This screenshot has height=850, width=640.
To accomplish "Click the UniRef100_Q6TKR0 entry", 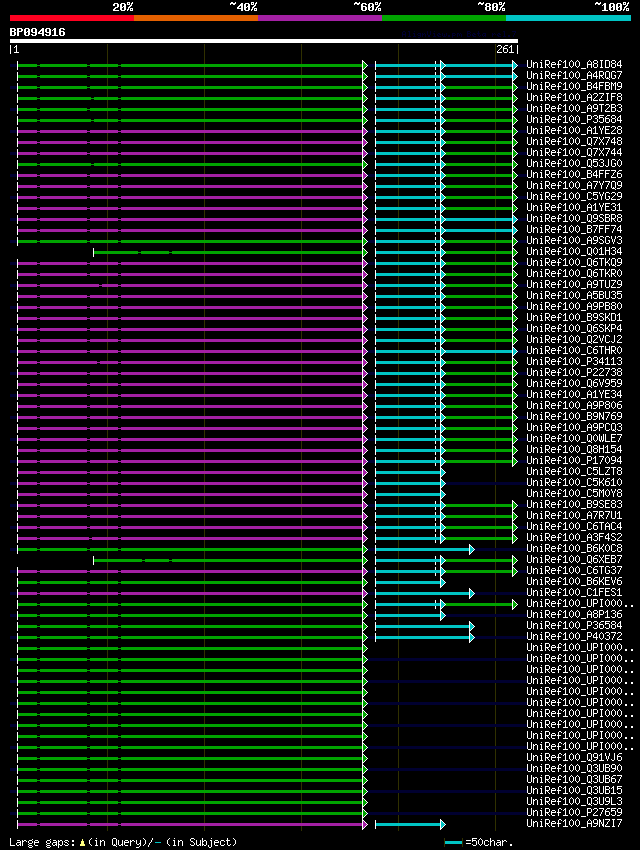I will click(x=574, y=273).
